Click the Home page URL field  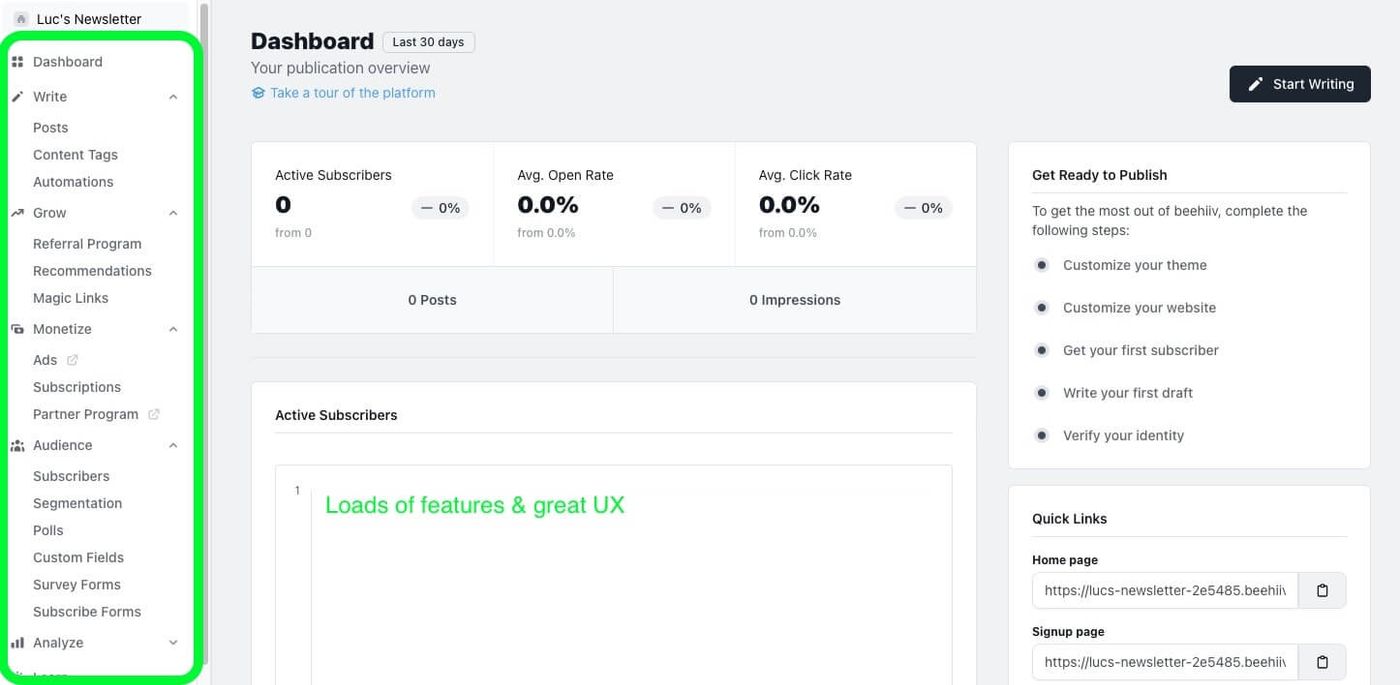tap(1165, 590)
